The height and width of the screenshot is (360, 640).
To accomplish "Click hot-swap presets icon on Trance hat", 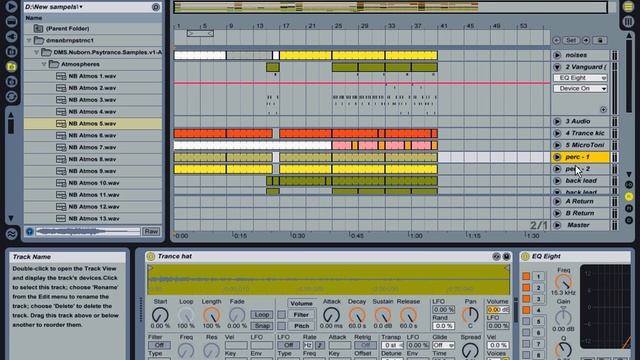I will [496, 256].
